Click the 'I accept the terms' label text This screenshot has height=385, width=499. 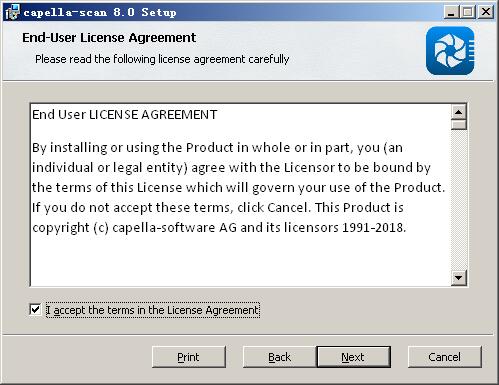(153, 310)
